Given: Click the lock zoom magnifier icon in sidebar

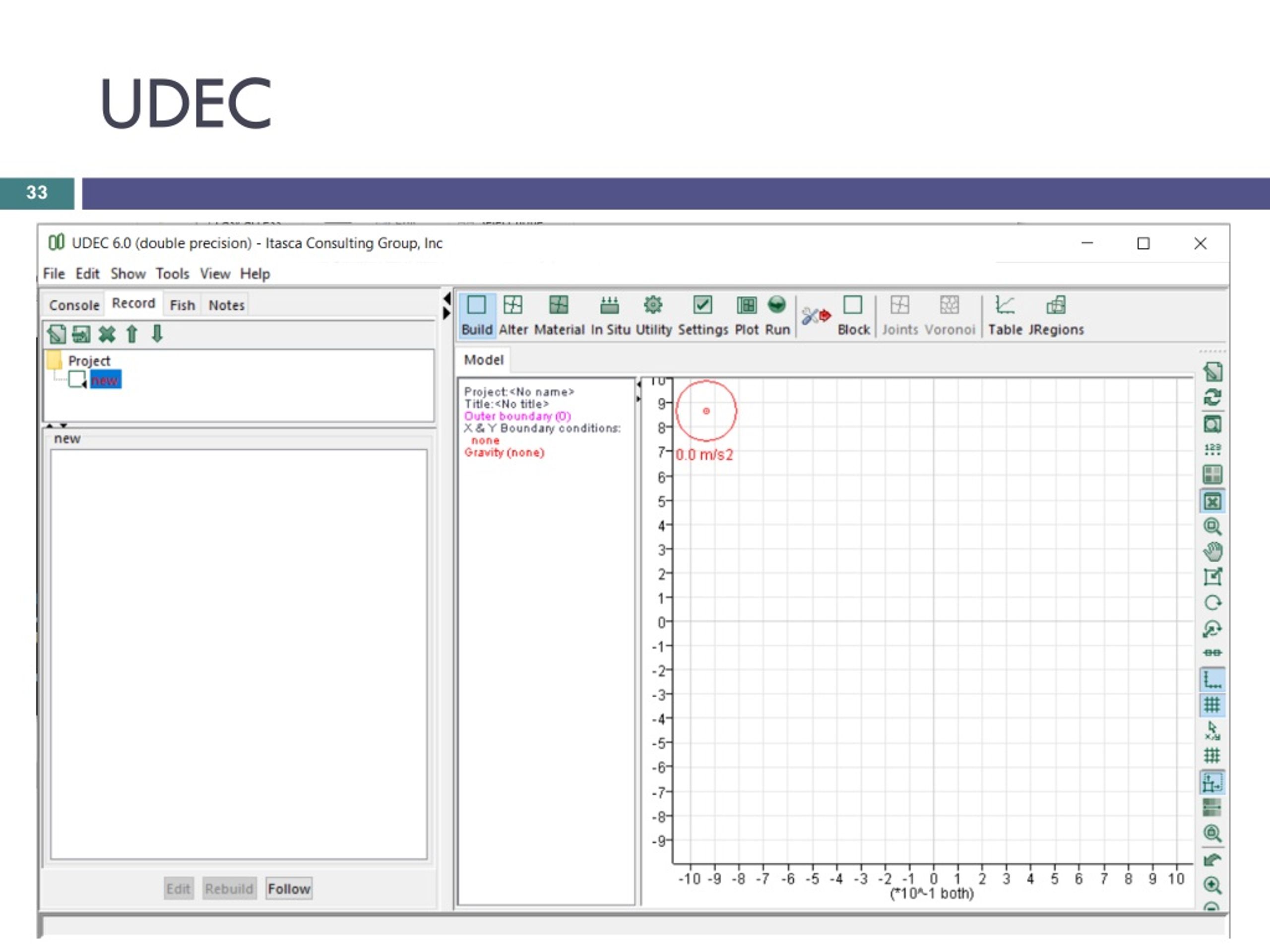Looking at the screenshot, I should (1212, 834).
